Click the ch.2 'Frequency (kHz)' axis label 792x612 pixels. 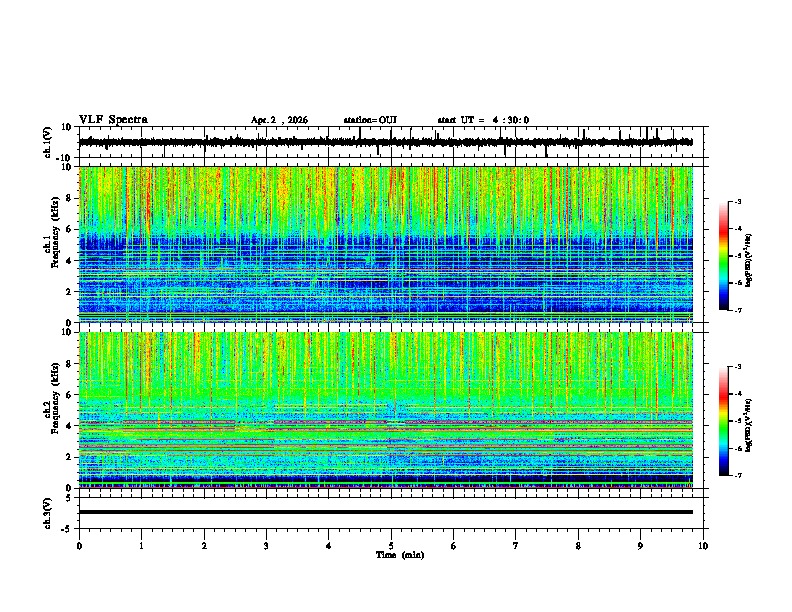click(55, 398)
